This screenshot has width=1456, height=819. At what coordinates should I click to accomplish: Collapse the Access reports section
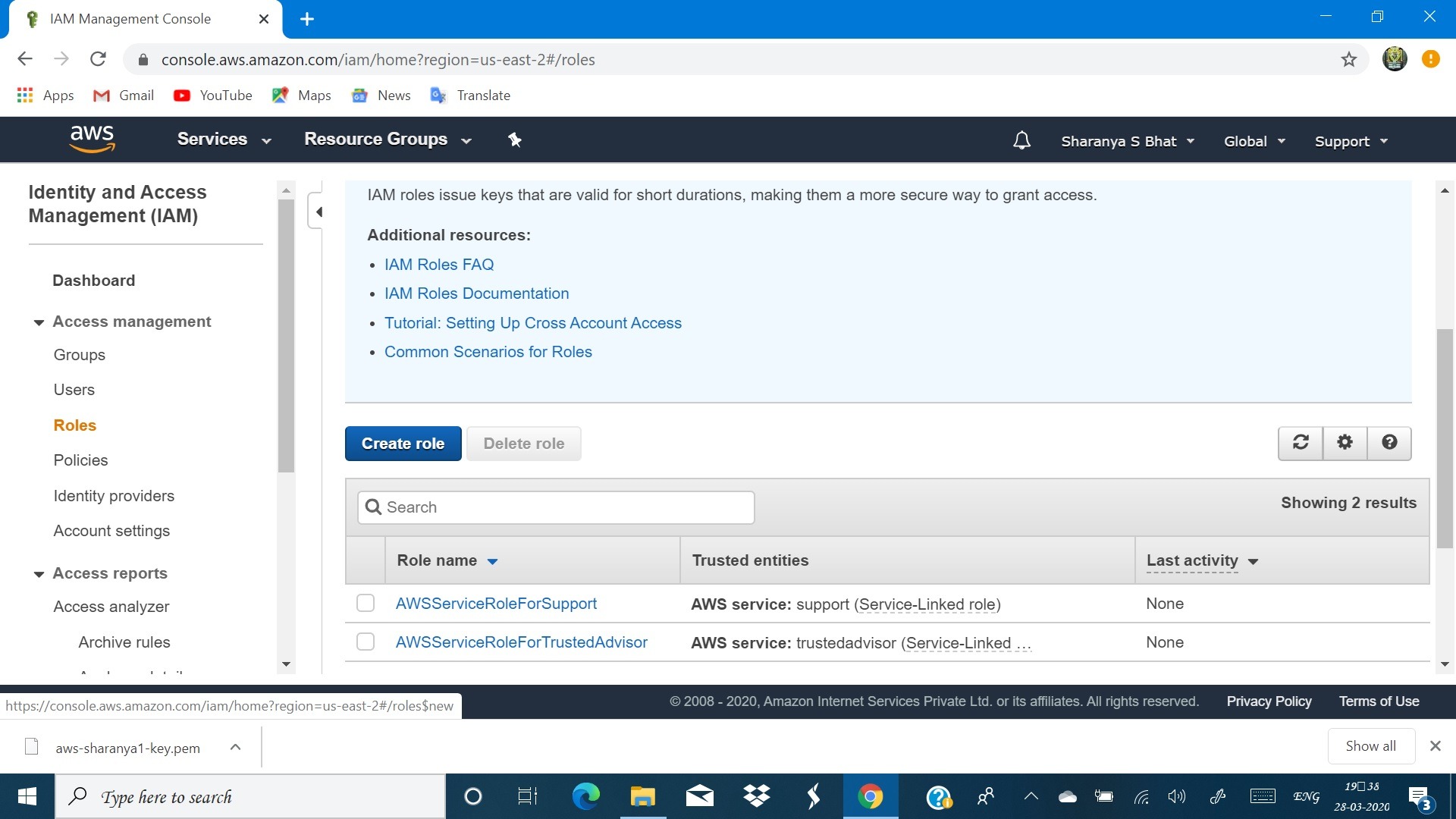click(x=39, y=574)
